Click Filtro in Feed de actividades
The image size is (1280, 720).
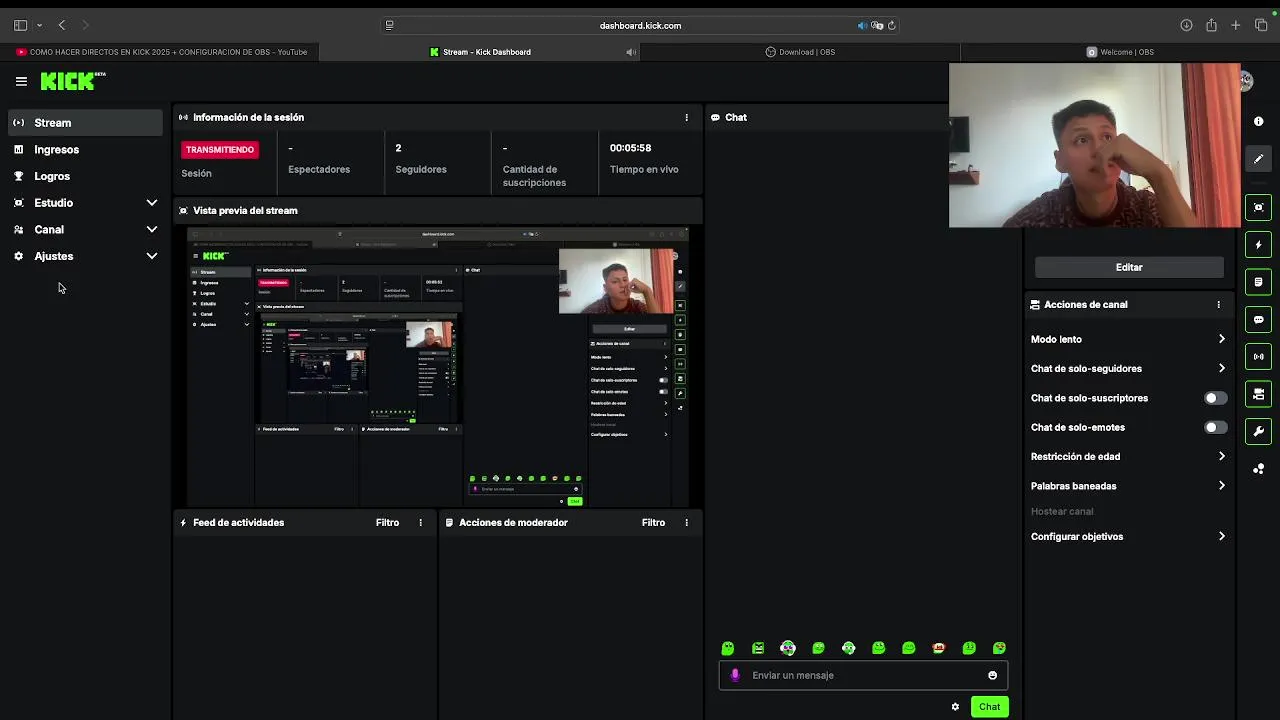pos(387,522)
